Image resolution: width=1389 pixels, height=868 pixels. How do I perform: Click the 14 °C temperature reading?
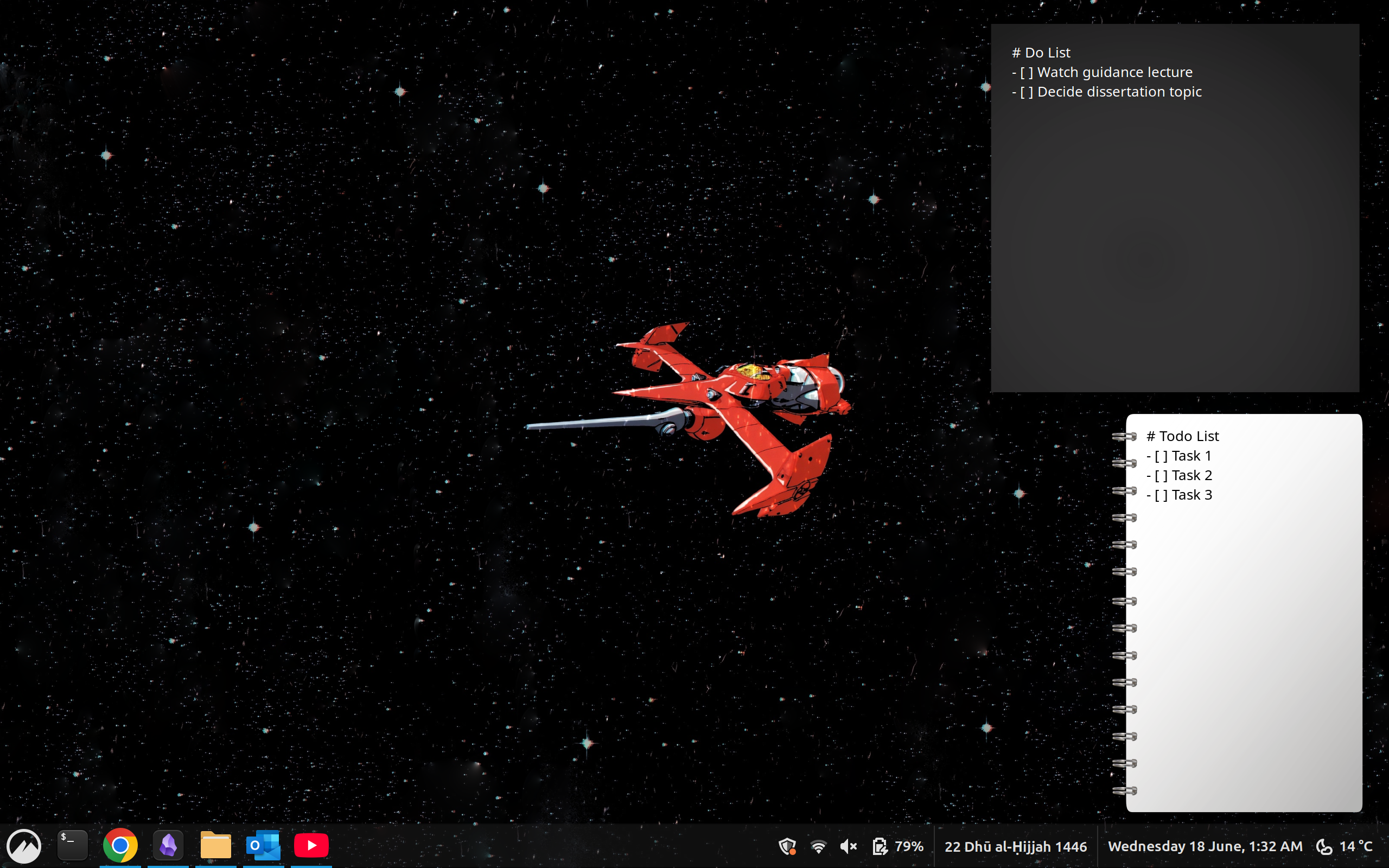(1356, 846)
